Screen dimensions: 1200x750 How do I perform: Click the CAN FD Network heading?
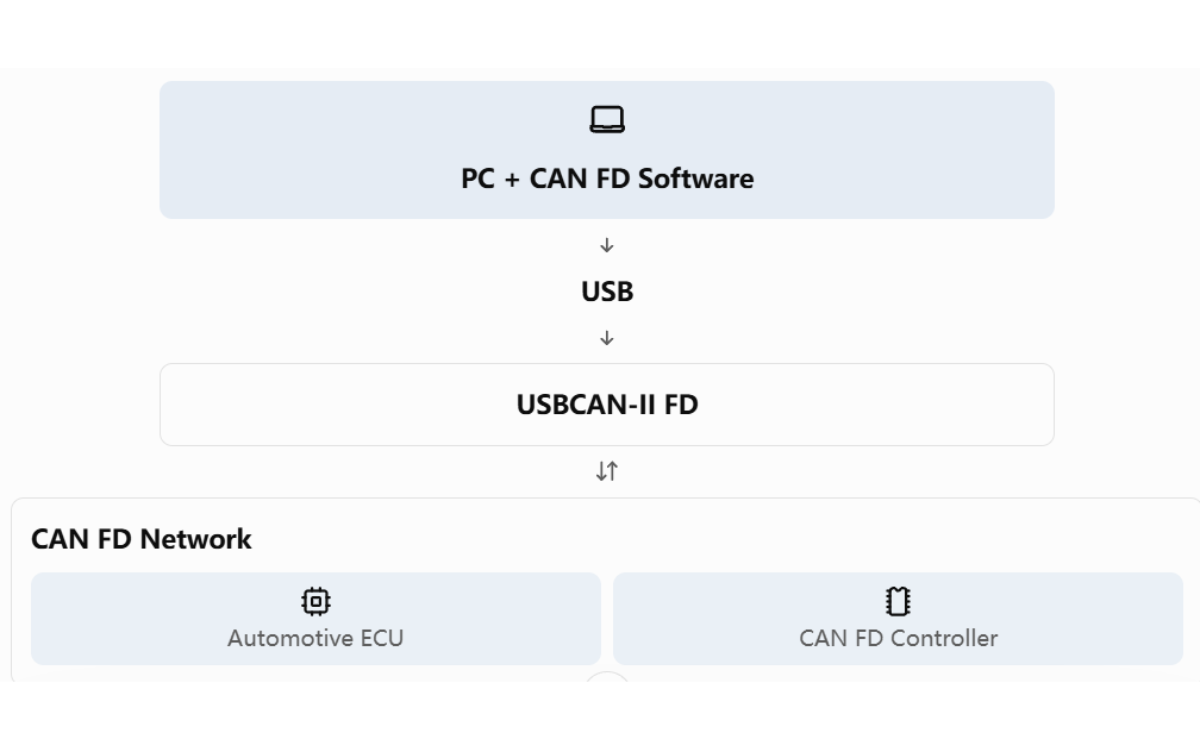click(x=141, y=539)
